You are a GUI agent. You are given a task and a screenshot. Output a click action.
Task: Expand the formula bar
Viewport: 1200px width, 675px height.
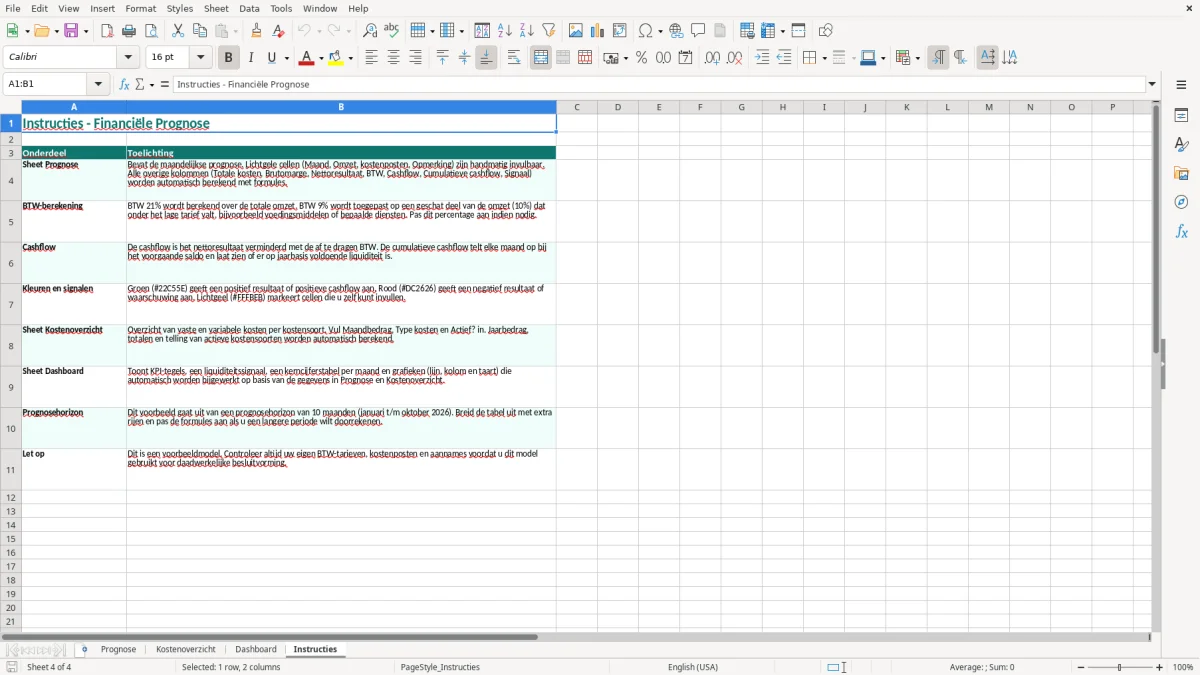click(1152, 85)
